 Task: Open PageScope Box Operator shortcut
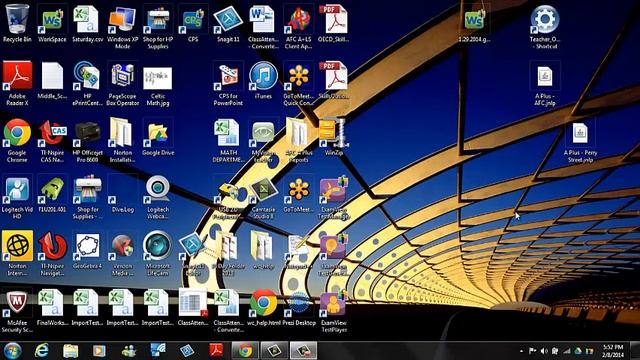pyautogui.click(x=122, y=84)
